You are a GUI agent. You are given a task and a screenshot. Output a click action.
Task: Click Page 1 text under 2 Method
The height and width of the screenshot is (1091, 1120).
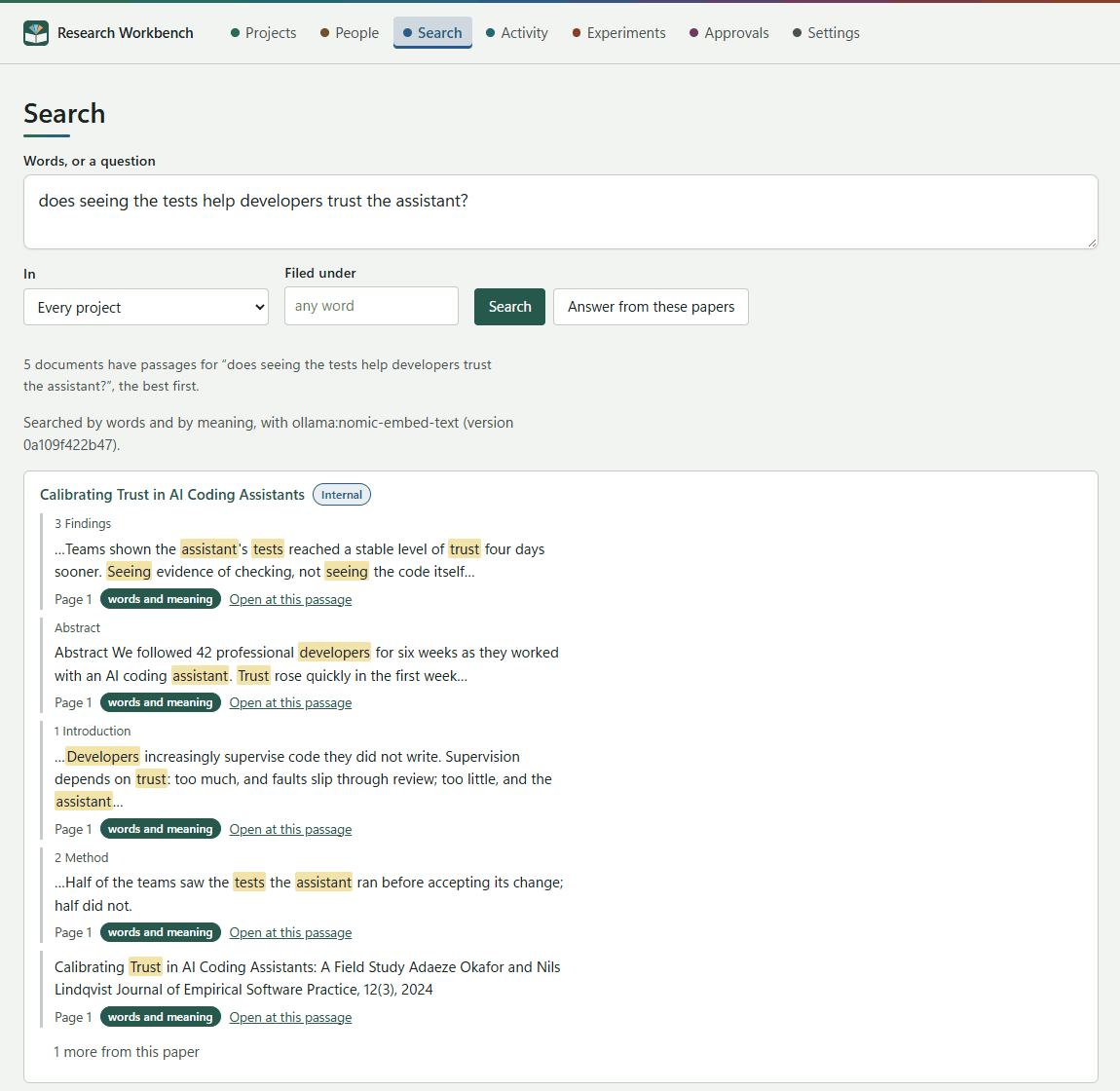point(73,932)
